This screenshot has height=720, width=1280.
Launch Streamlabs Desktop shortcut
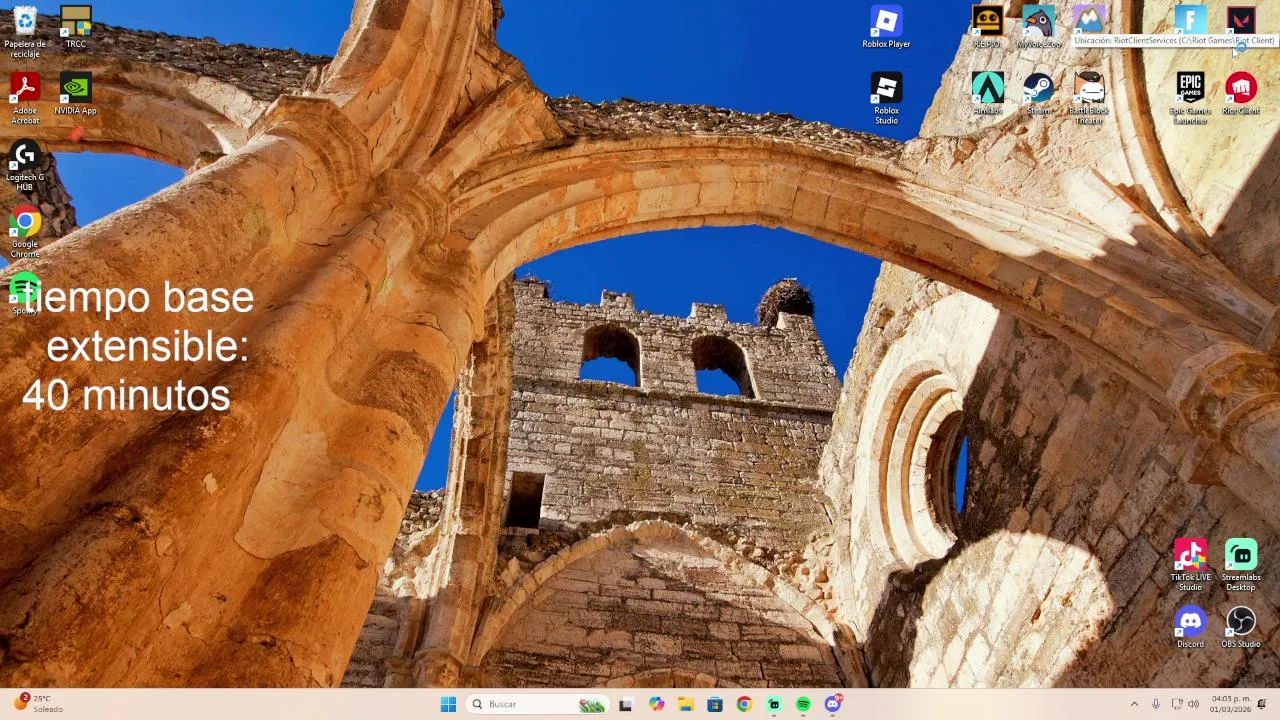click(x=1241, y=566)
